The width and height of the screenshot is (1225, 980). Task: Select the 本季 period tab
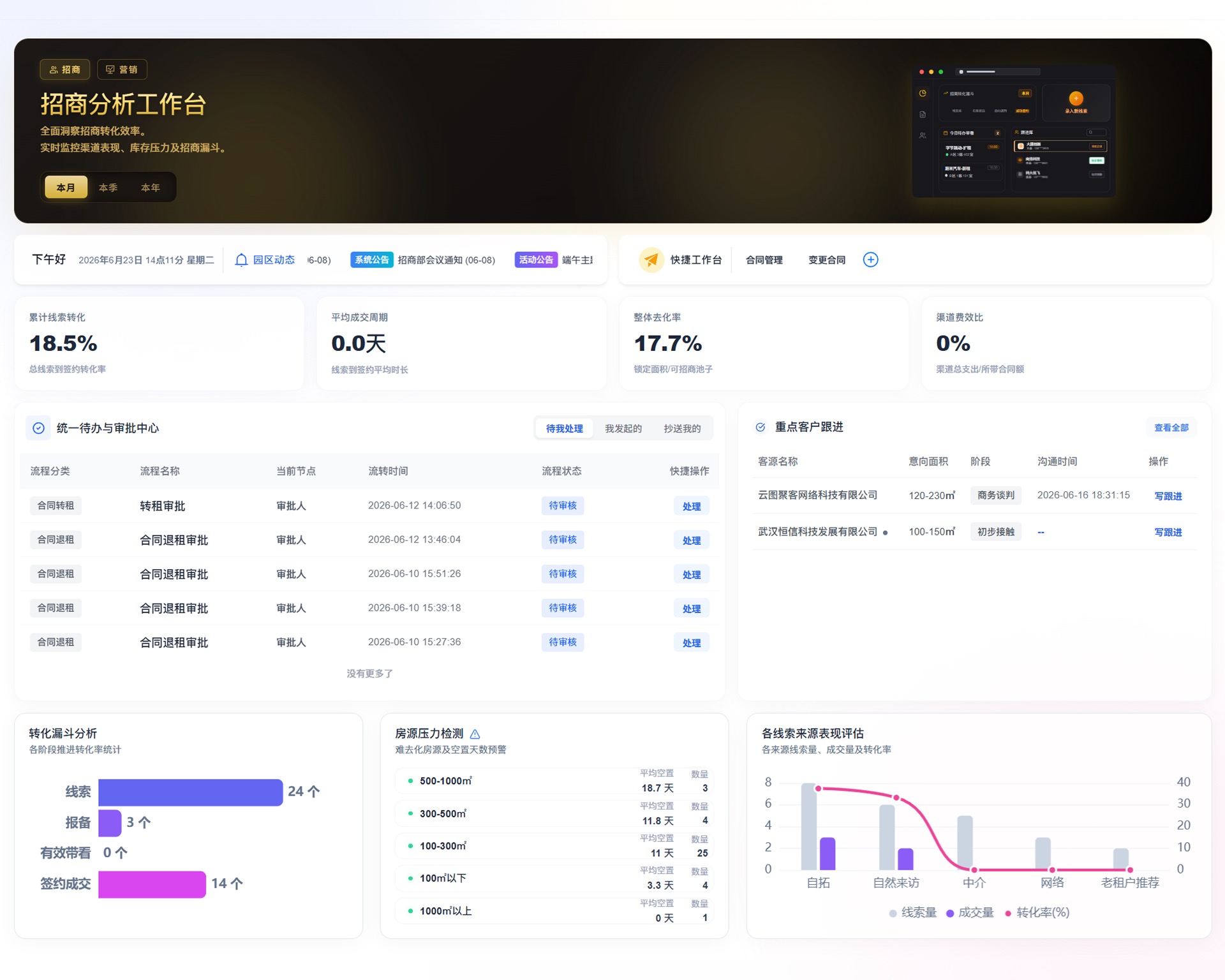pyautogui.click(x=108, y=188)
